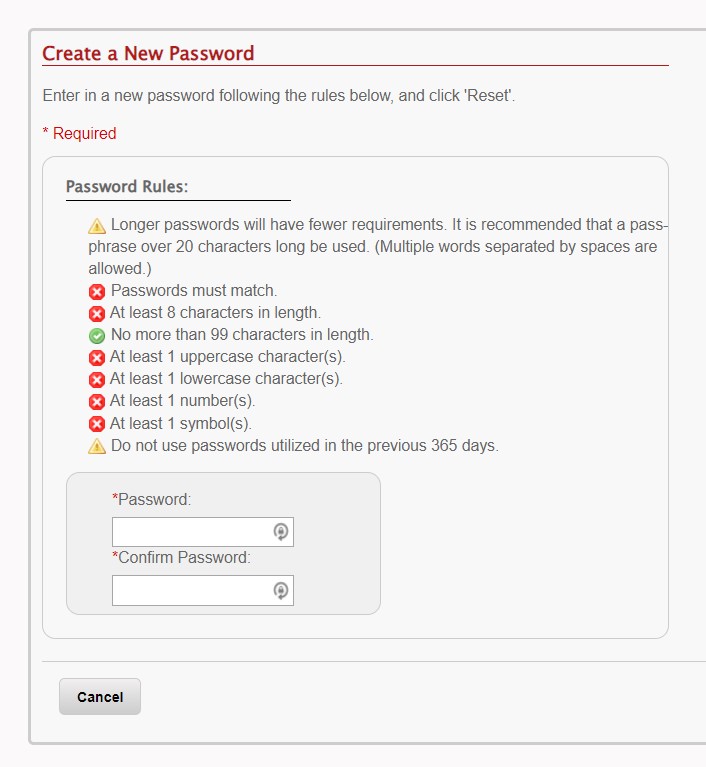
Task: Click the red X beside 'Passwords must match'
Action: point(97,291)
